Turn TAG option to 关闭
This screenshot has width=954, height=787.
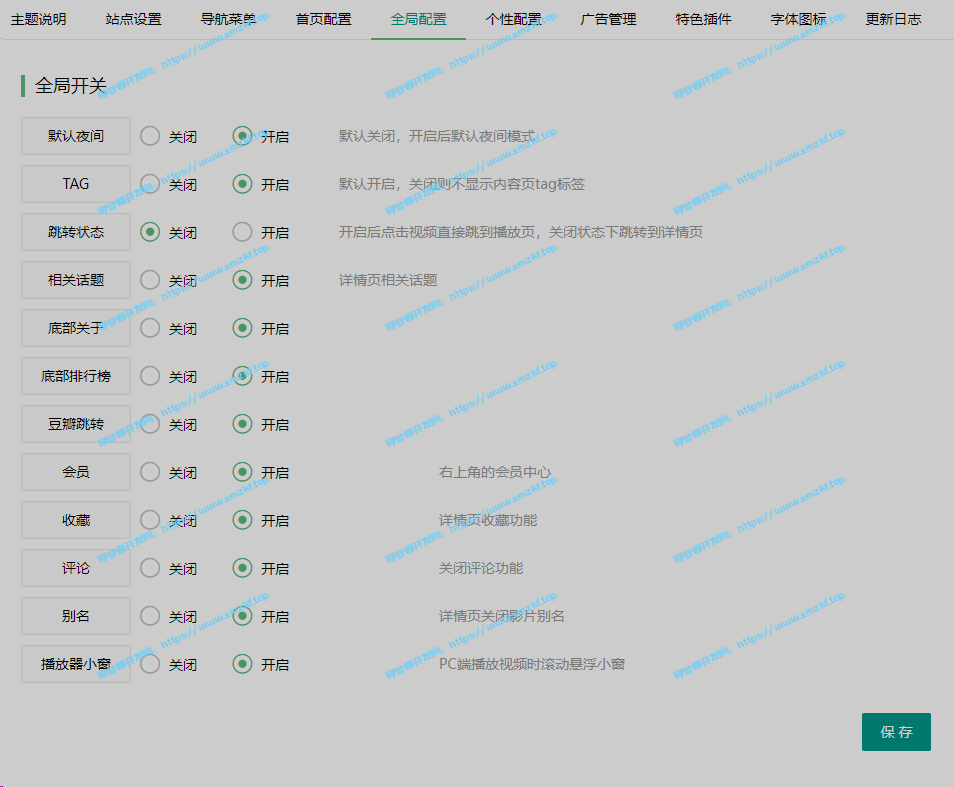coord(150,184)
